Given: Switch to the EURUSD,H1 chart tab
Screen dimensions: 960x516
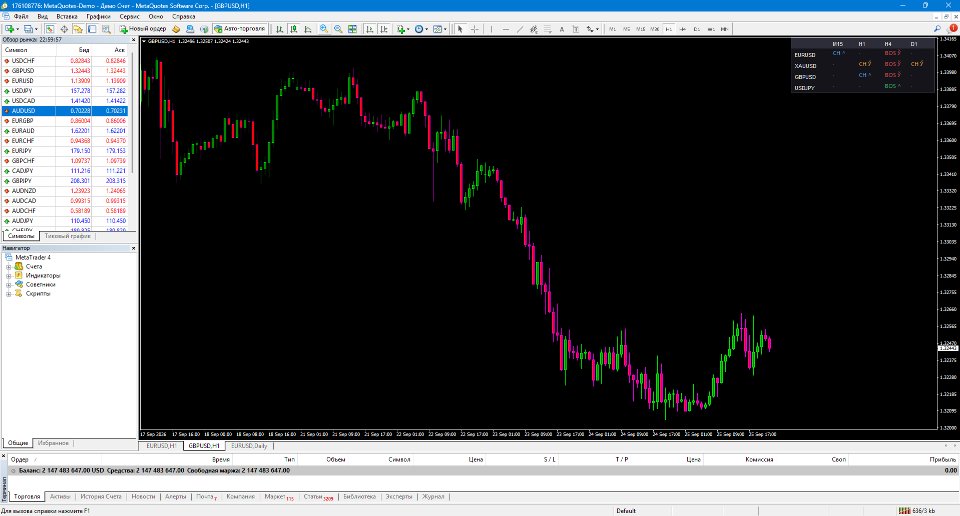Looking at the screenshot, I should tap(161, 446).
